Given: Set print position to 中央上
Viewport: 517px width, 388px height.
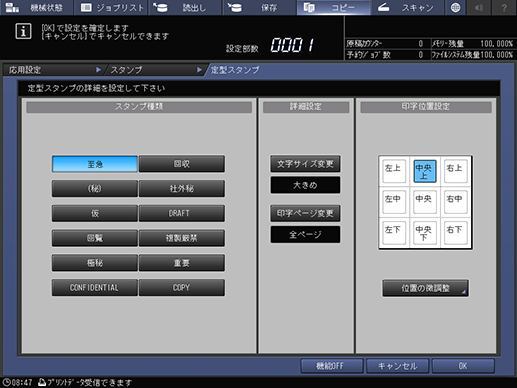Looking at the screenshot, I should pos(425,171).
